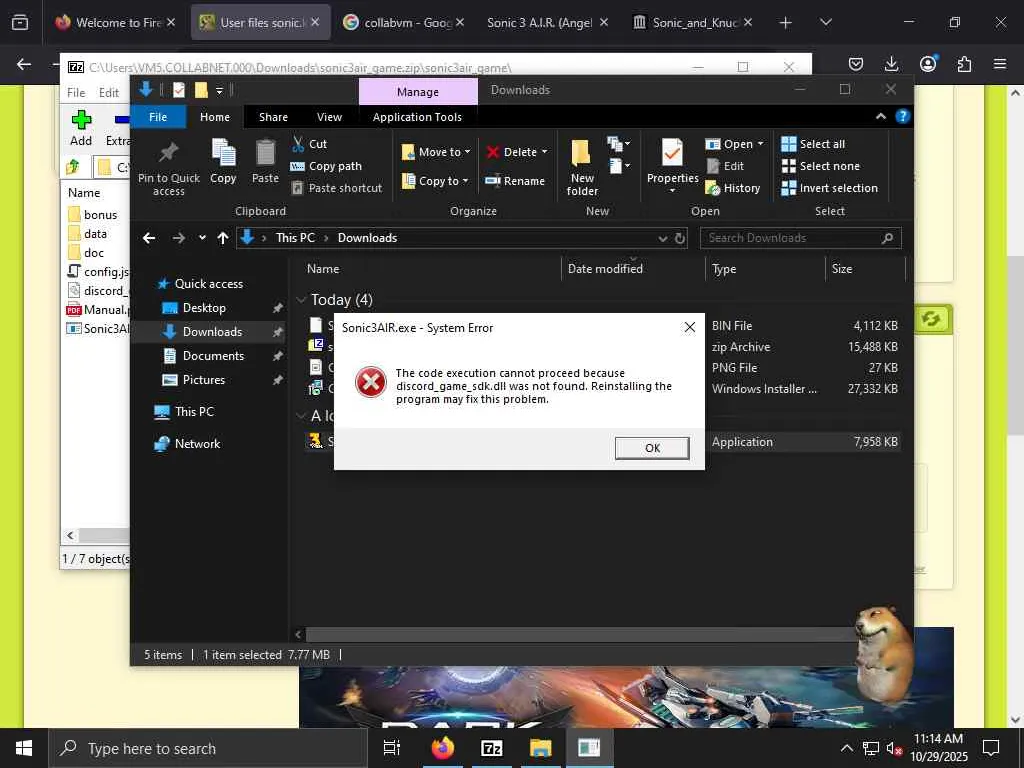Open Firefox downloads panel icon
The image size is (1024, 768).
coord(891,63)
